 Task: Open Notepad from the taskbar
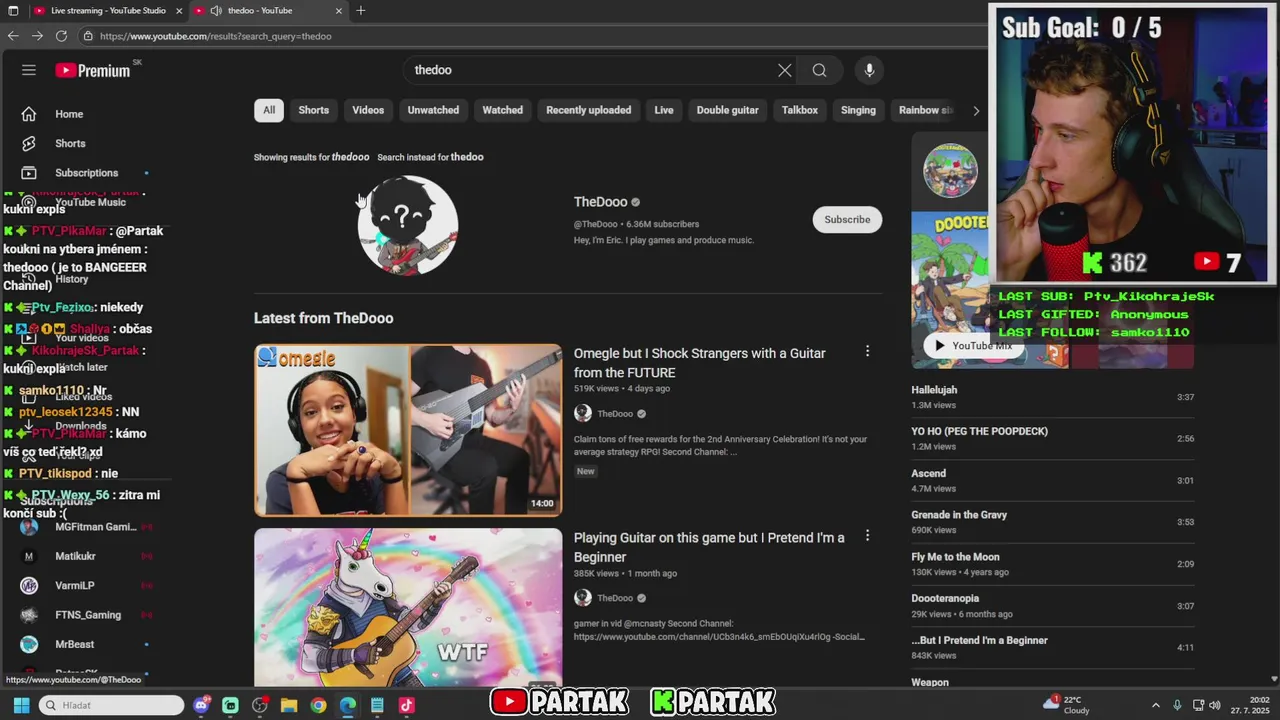(377, 705)
